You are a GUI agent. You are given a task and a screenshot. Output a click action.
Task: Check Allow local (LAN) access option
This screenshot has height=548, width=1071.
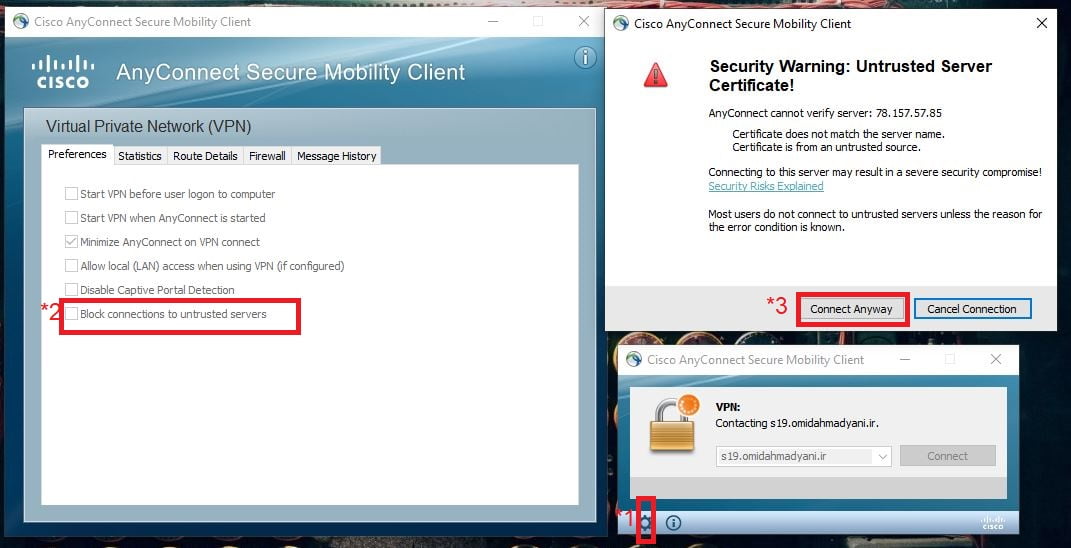pyautogui.click(x=71, y=266)
